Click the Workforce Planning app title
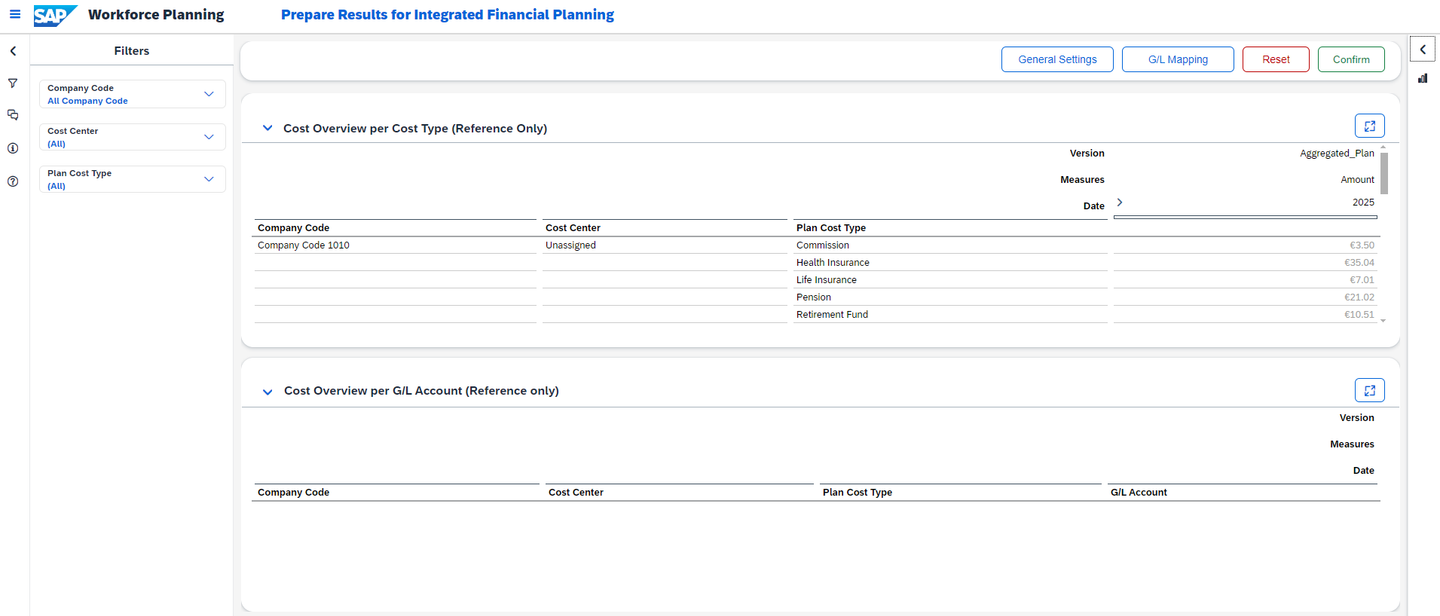The width and height of the screenshot is (1440, 616). coord(156,15)
